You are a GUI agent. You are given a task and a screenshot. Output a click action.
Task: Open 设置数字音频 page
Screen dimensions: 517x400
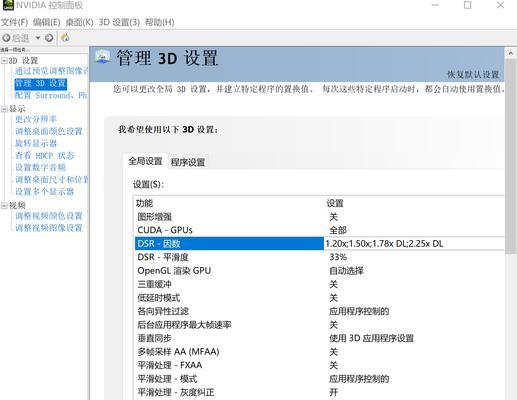click(x=40, y=167)
